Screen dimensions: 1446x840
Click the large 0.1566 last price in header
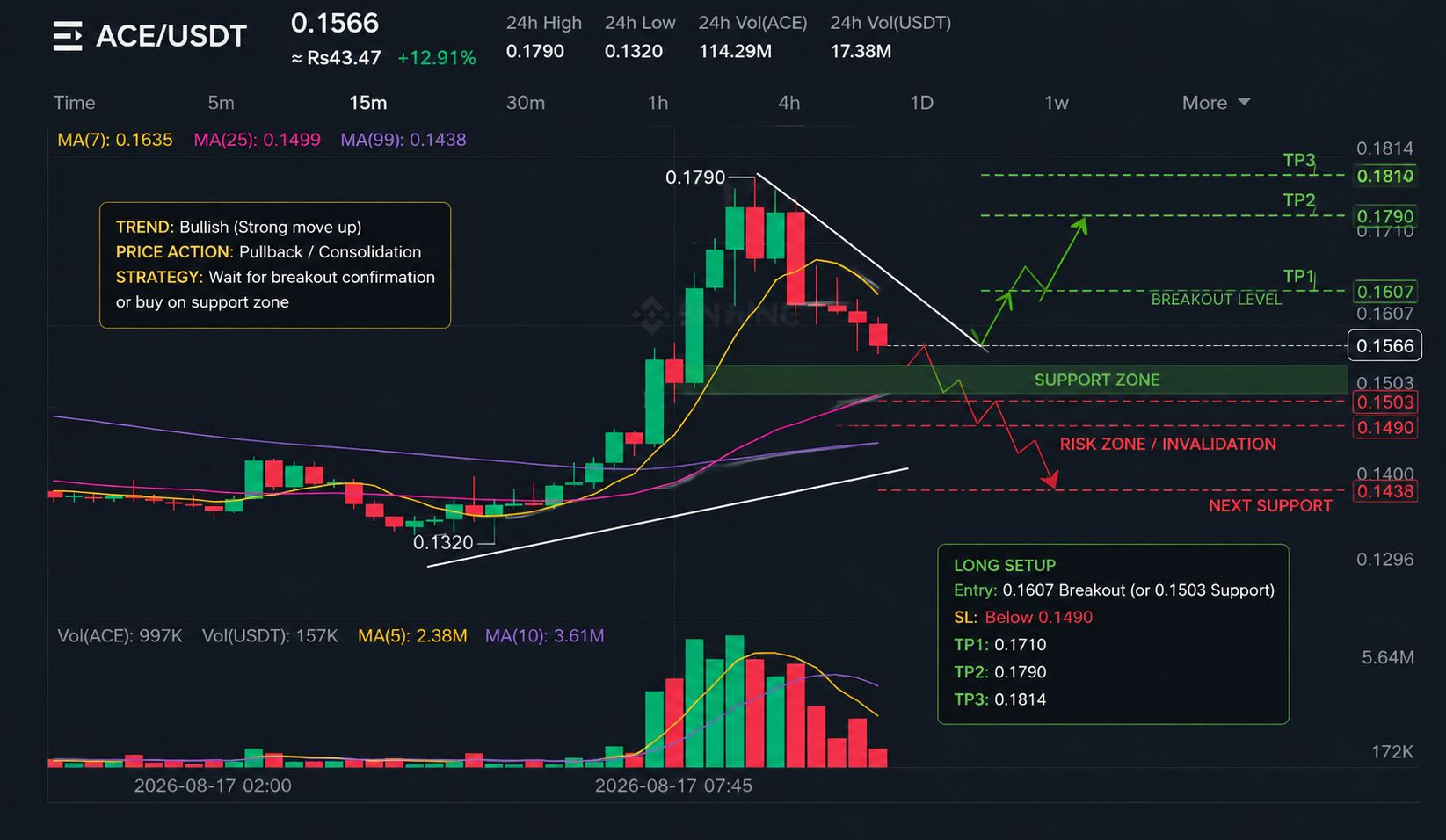click(335, 23)
